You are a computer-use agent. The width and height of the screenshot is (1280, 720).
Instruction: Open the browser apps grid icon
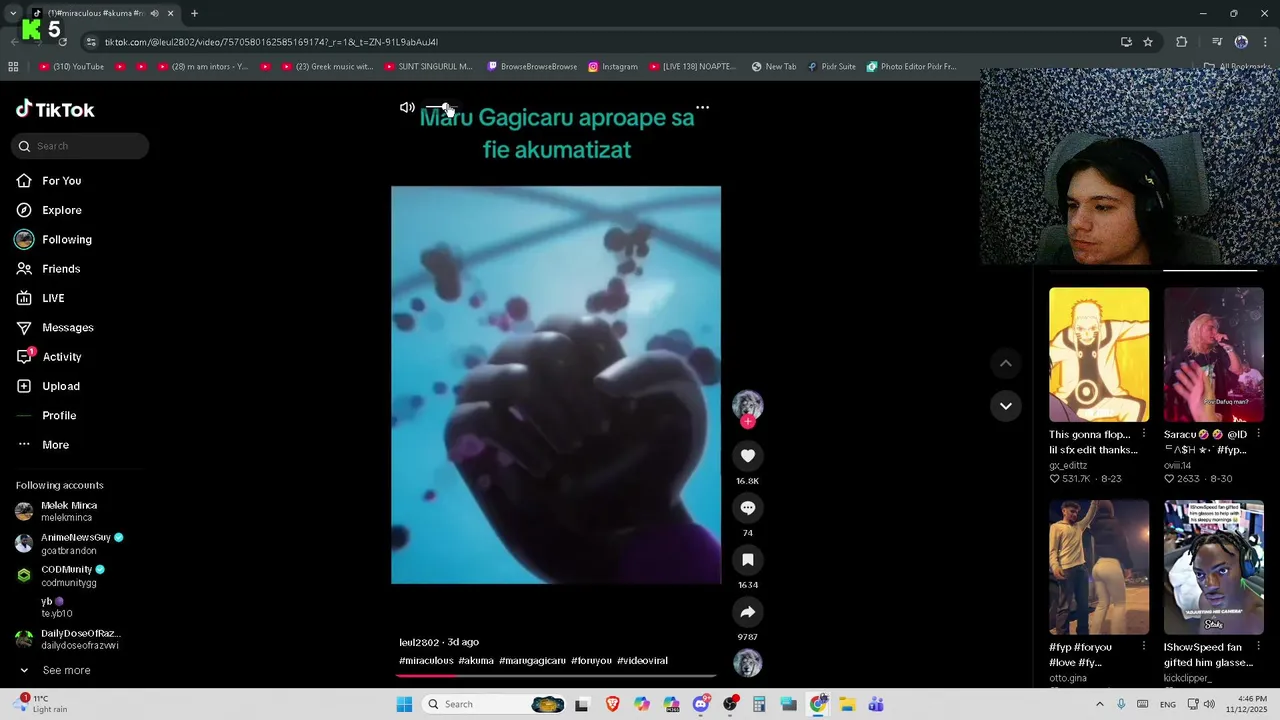13,67
